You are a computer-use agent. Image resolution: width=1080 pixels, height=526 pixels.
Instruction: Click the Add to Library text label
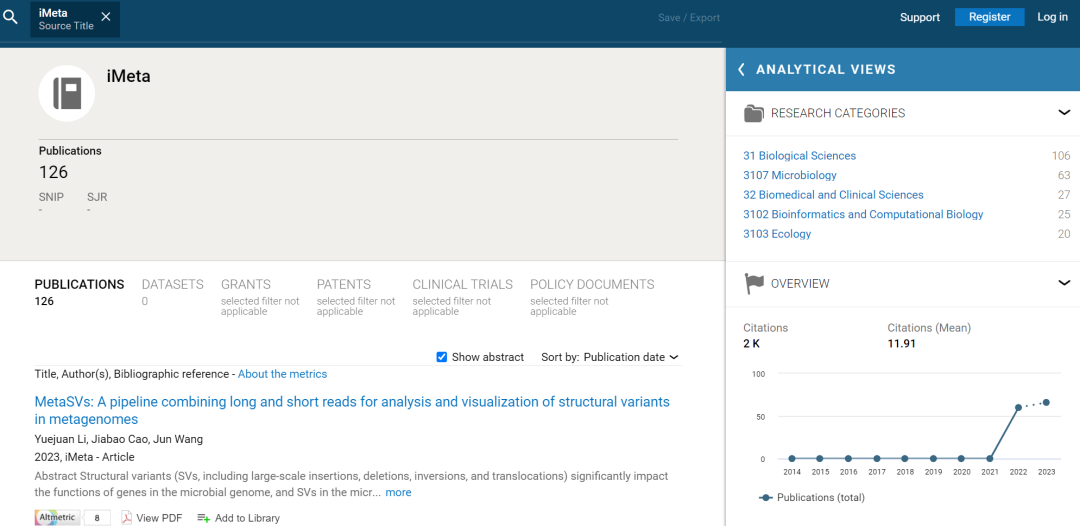pyautogui.click(x=247, y=518)
